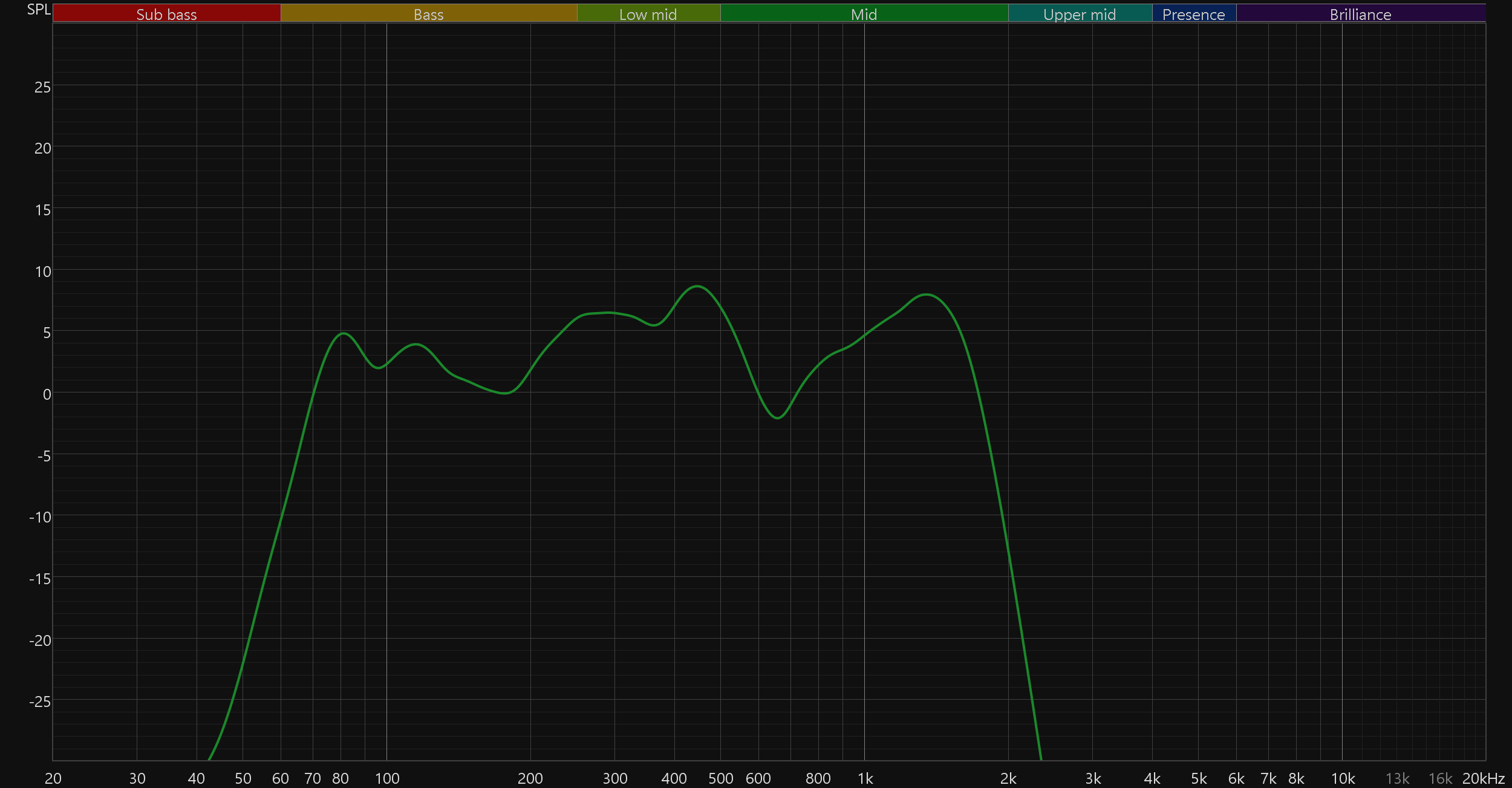Click the 0 label on SPL axis
This screenshot has height=788, width=1512.
tap(47, 394)
